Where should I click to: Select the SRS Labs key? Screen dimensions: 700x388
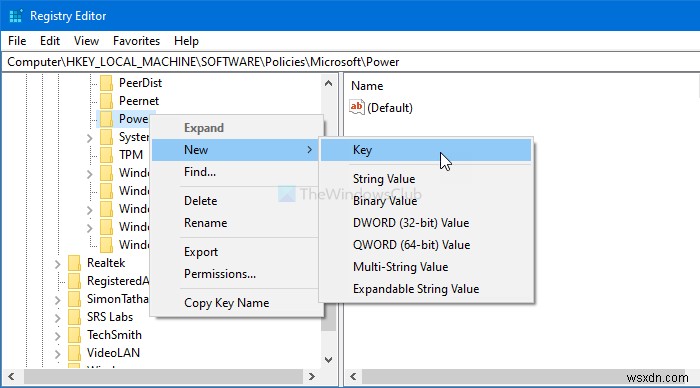[110, 317]
